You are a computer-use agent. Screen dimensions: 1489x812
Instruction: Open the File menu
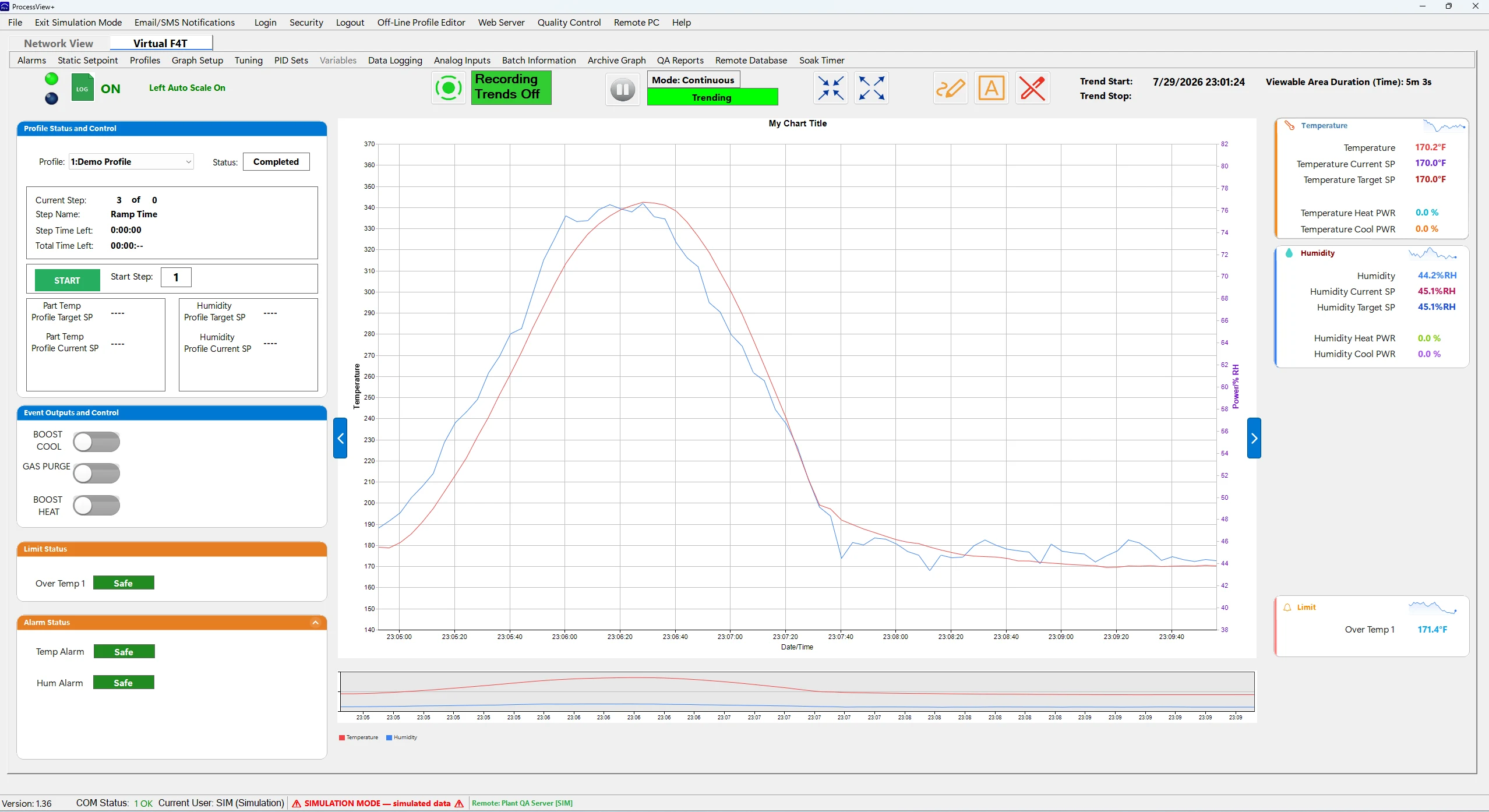click(x=15, y=22)
